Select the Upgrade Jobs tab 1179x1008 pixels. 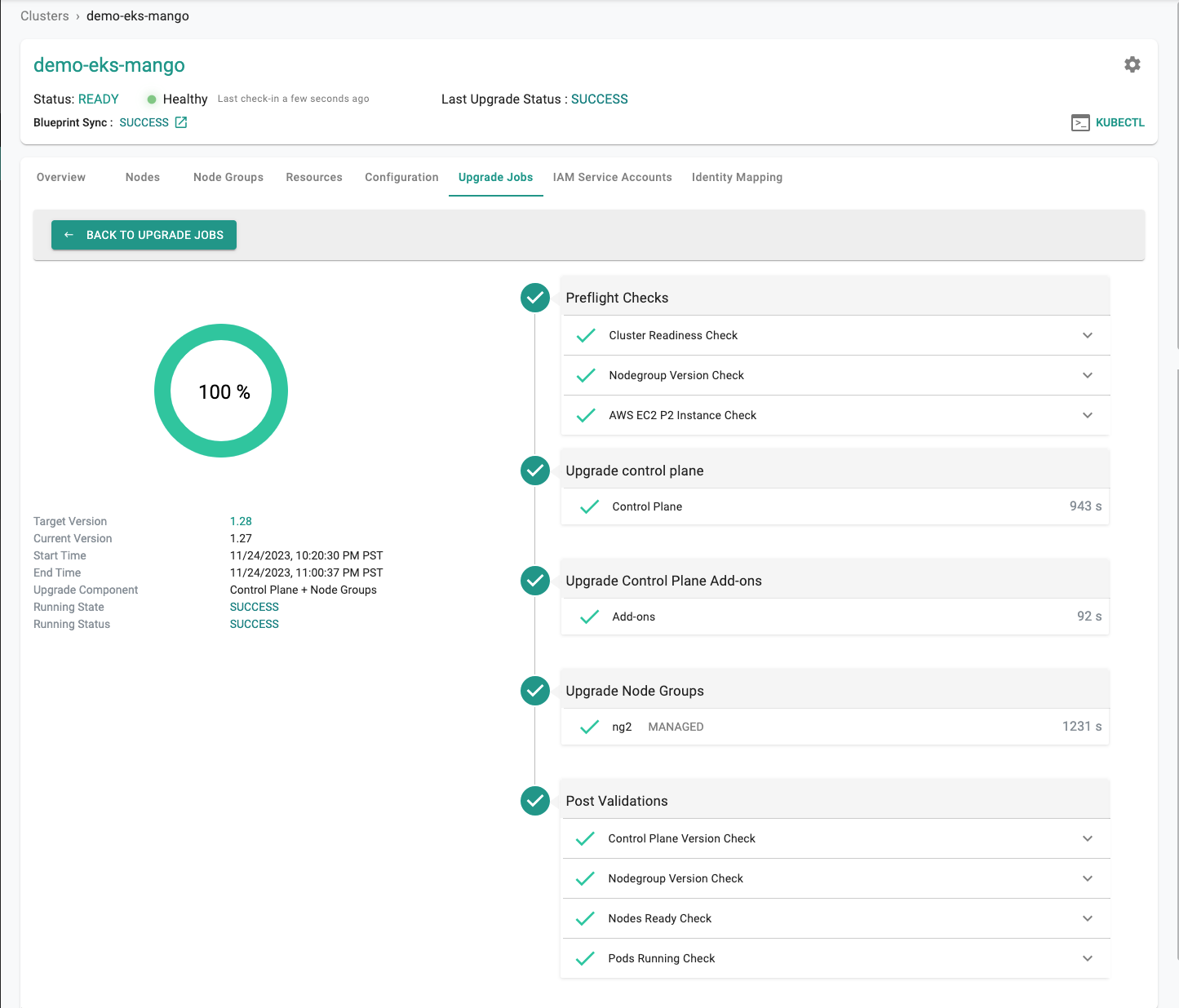coord(495,177)
